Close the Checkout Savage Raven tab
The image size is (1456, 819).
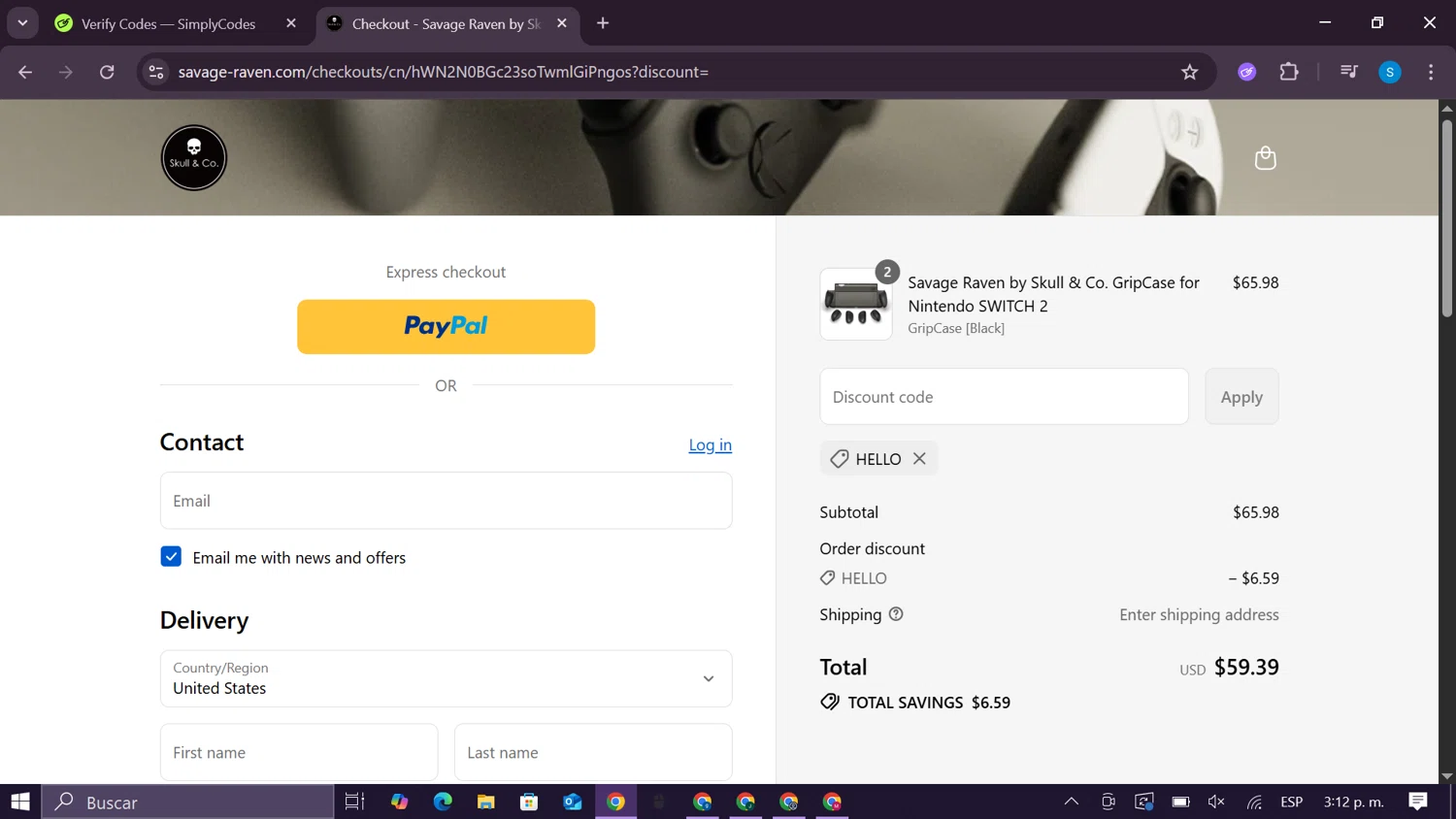[562, 23]
